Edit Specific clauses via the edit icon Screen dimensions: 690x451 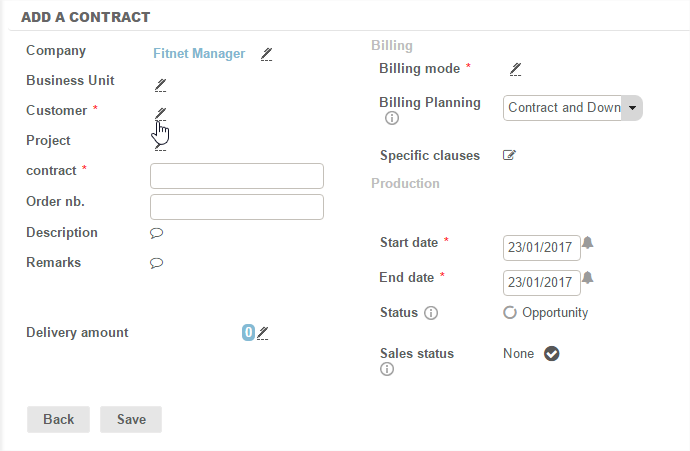(x=509, y=156)
